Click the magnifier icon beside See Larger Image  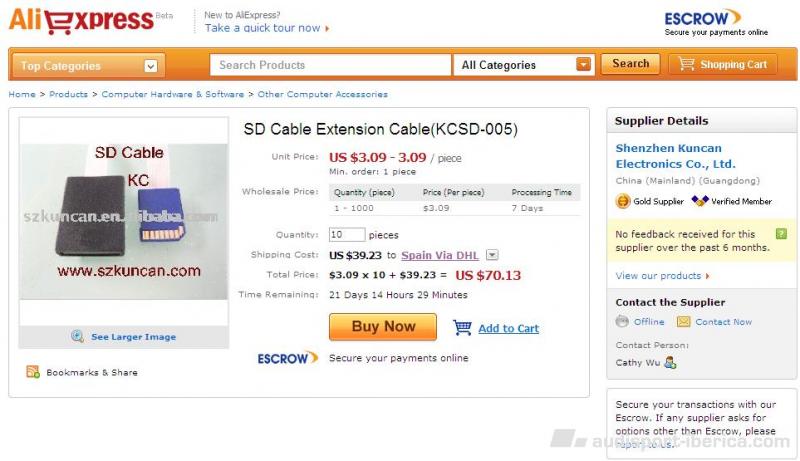pyautogui.click(x=78, y=336)
